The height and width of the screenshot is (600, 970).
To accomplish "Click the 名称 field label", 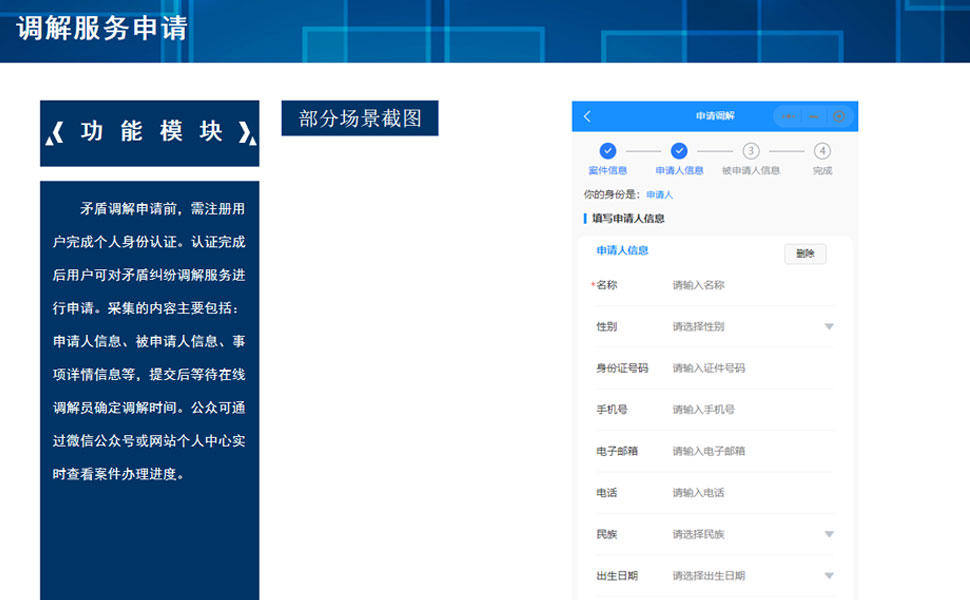I will click(x=606, y=285).
